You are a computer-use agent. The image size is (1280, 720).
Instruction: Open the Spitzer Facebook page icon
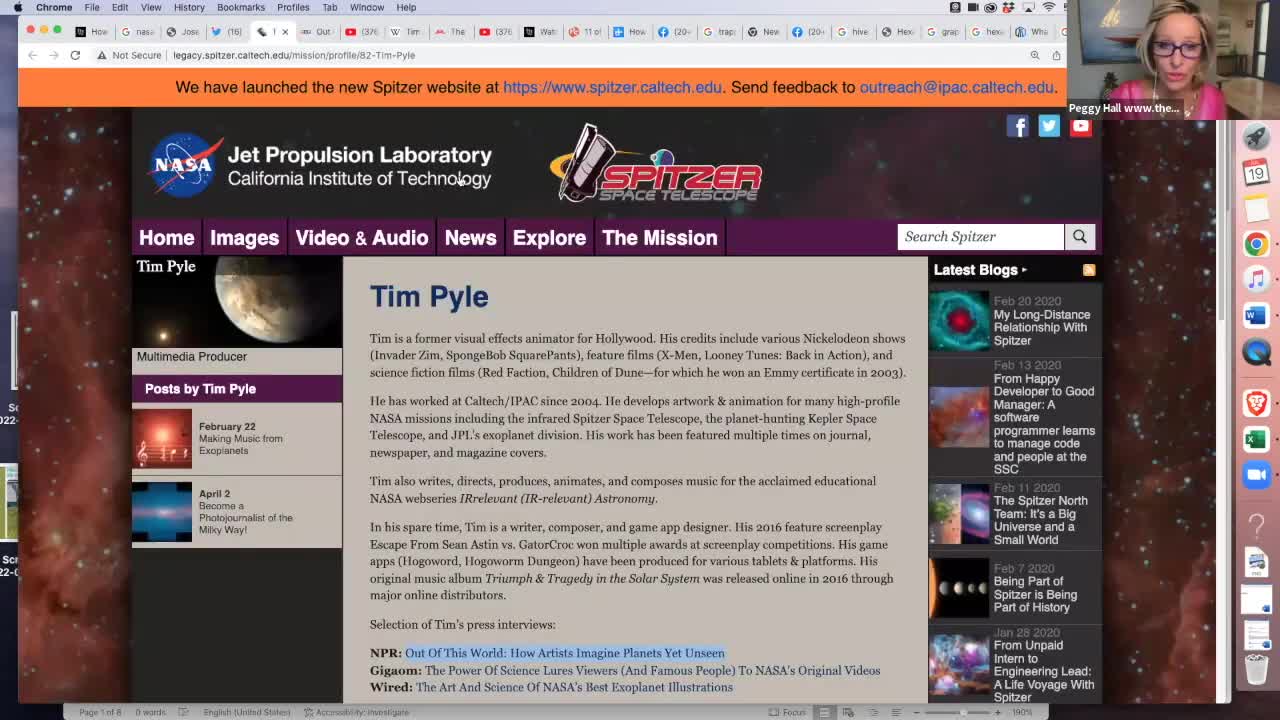(x=1017, y=126)
